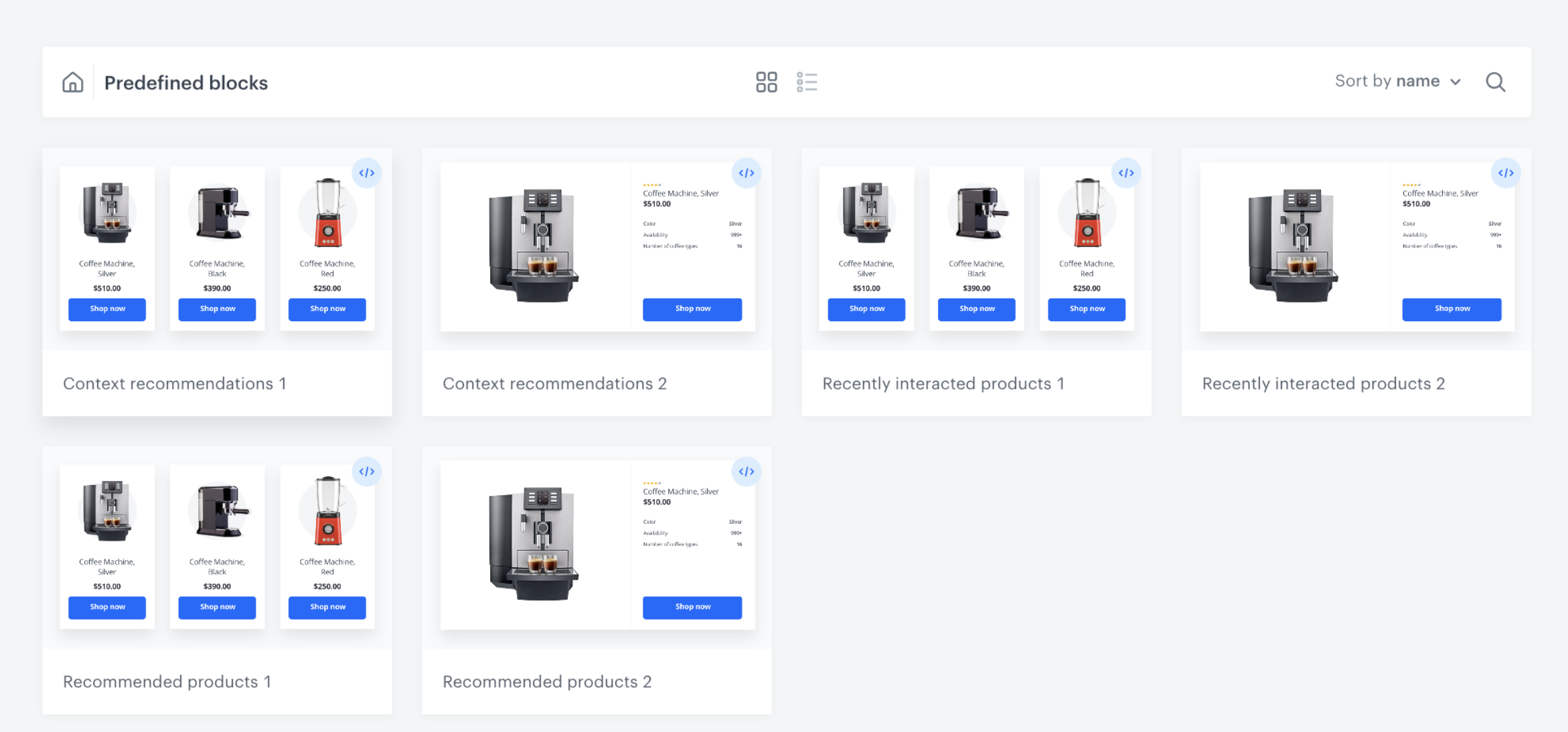The width and height of the screenshot is (1568, 732).
Task: Click the home icon
Action: (72, 82)
